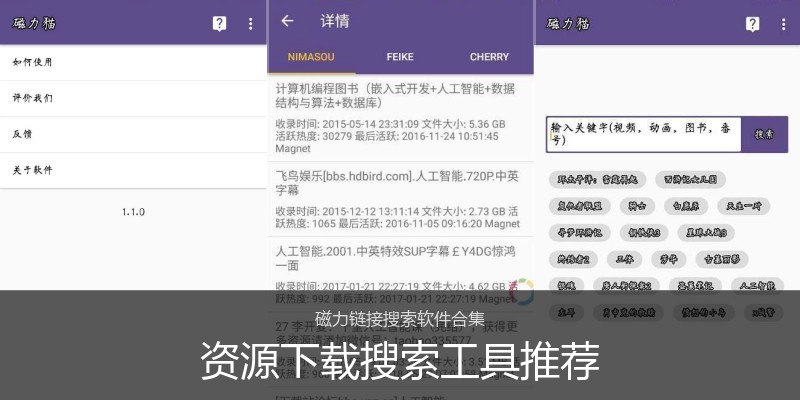Open help icon in left 磁力猫 header
The height and width of the screenshot is (400, 800).
(x=219, y=23)
